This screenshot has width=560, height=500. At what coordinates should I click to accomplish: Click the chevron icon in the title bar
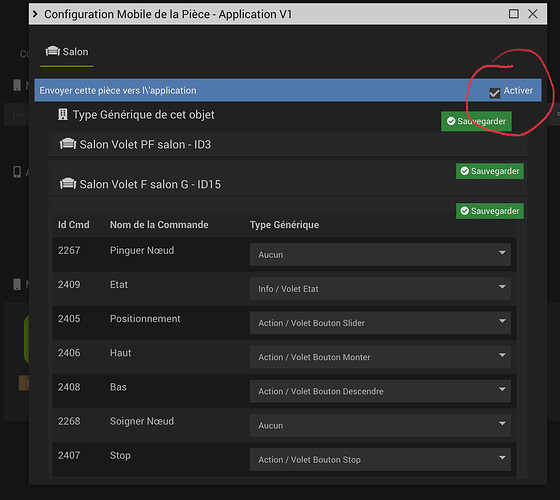pyautogui.click(x=35, y=14)
